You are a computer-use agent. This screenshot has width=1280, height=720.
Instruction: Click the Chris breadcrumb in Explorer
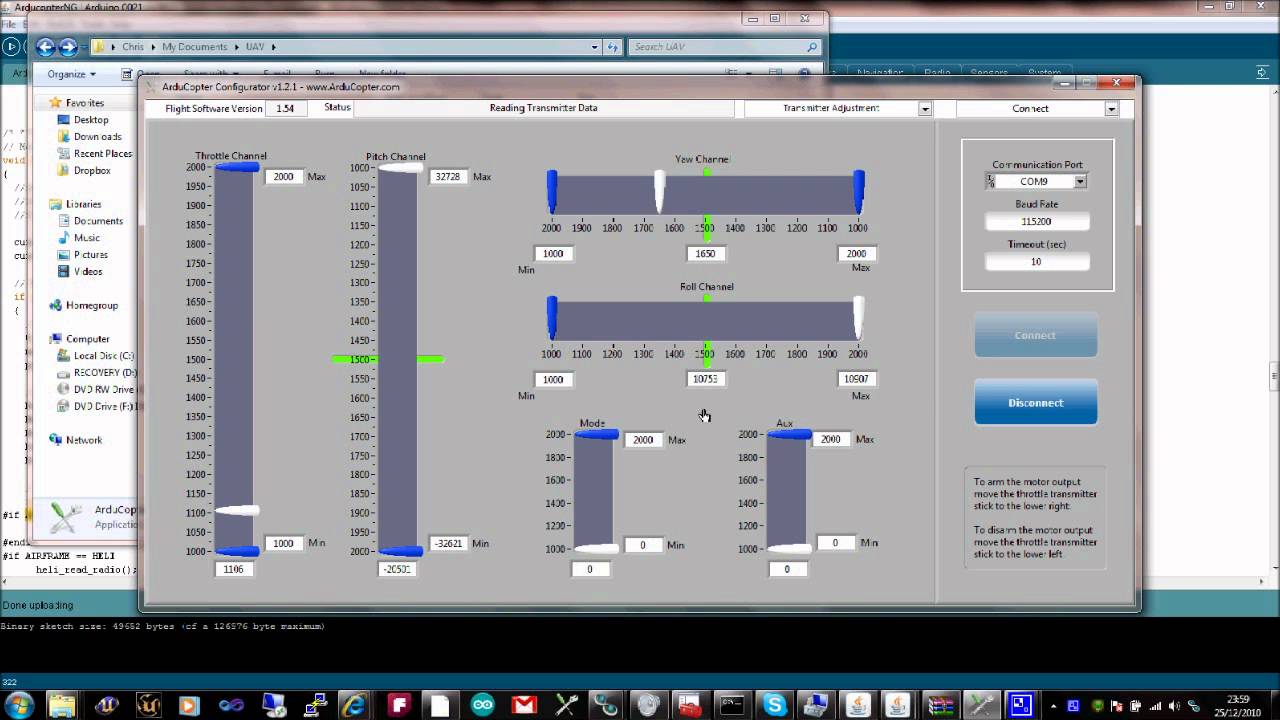(133, 47)
